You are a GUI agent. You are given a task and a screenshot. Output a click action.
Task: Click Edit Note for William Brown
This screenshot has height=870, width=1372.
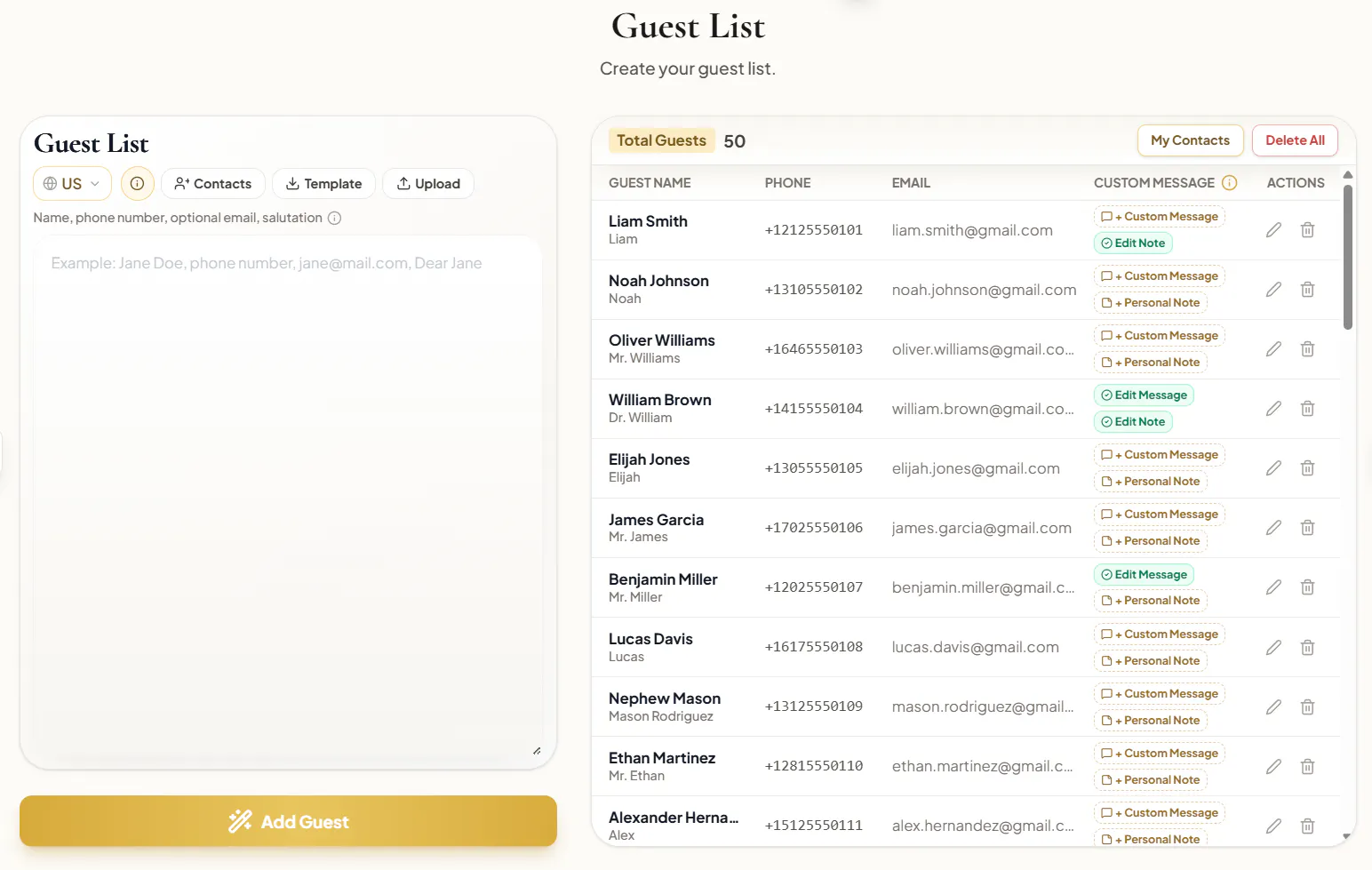[x=1133, y=422]
